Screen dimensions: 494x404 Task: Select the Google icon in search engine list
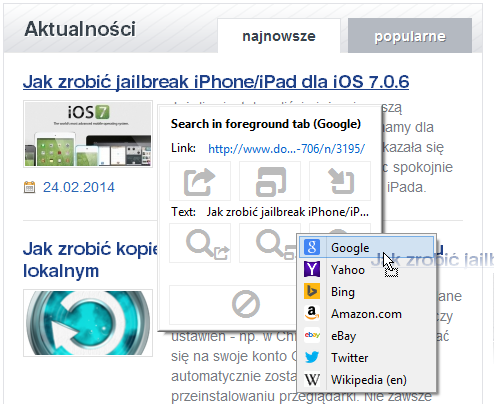tap(312, 247)
